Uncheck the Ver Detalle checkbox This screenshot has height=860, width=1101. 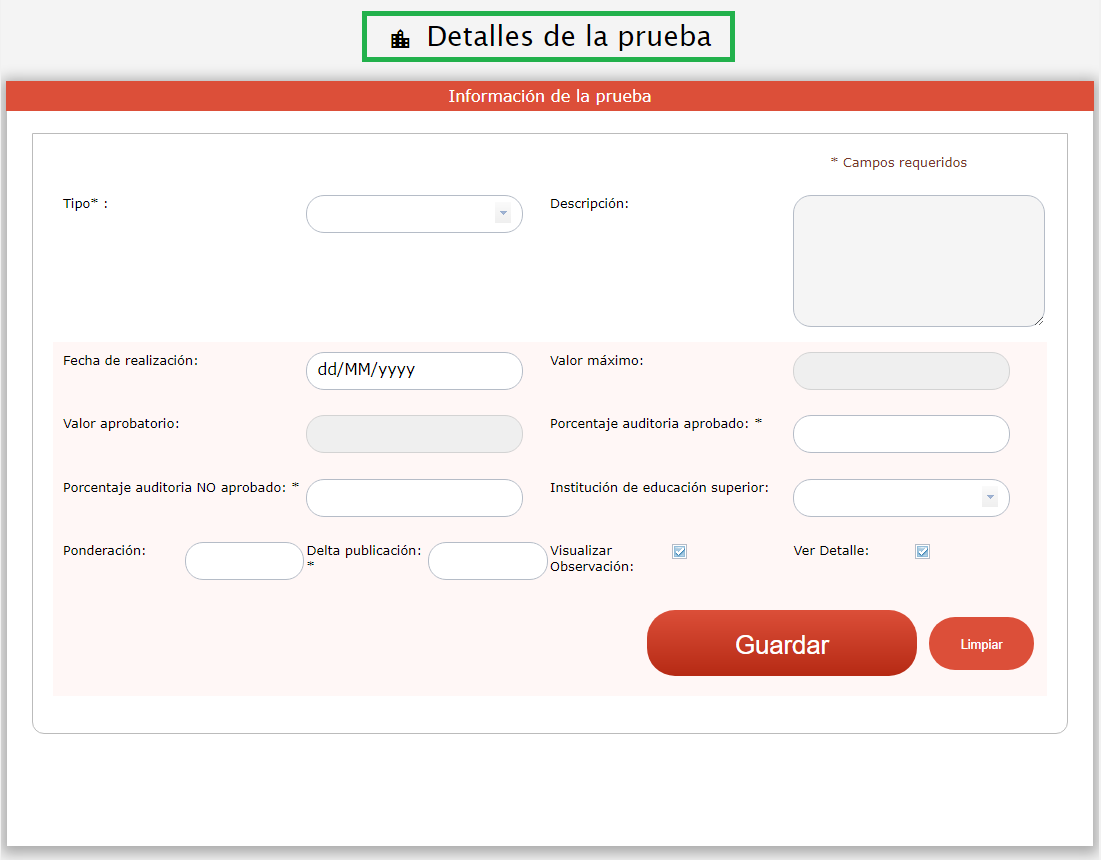923,551
